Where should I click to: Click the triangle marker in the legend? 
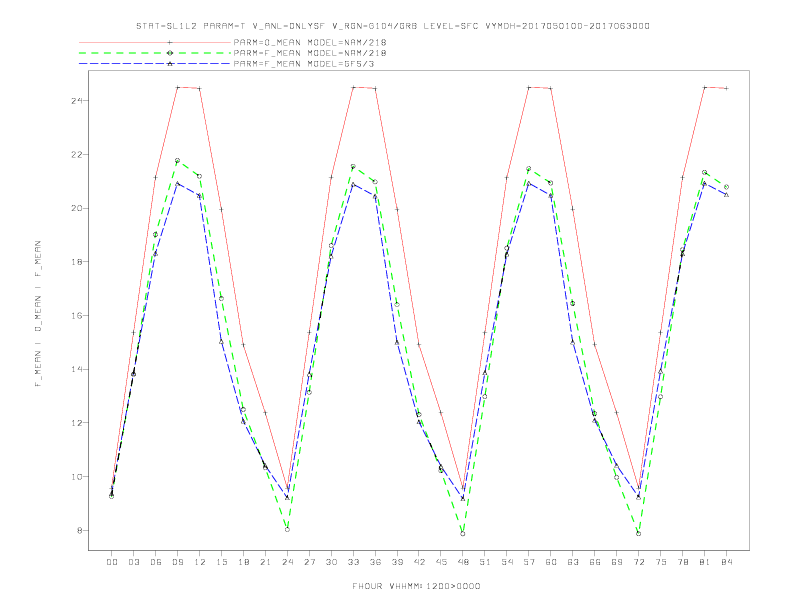170,64
